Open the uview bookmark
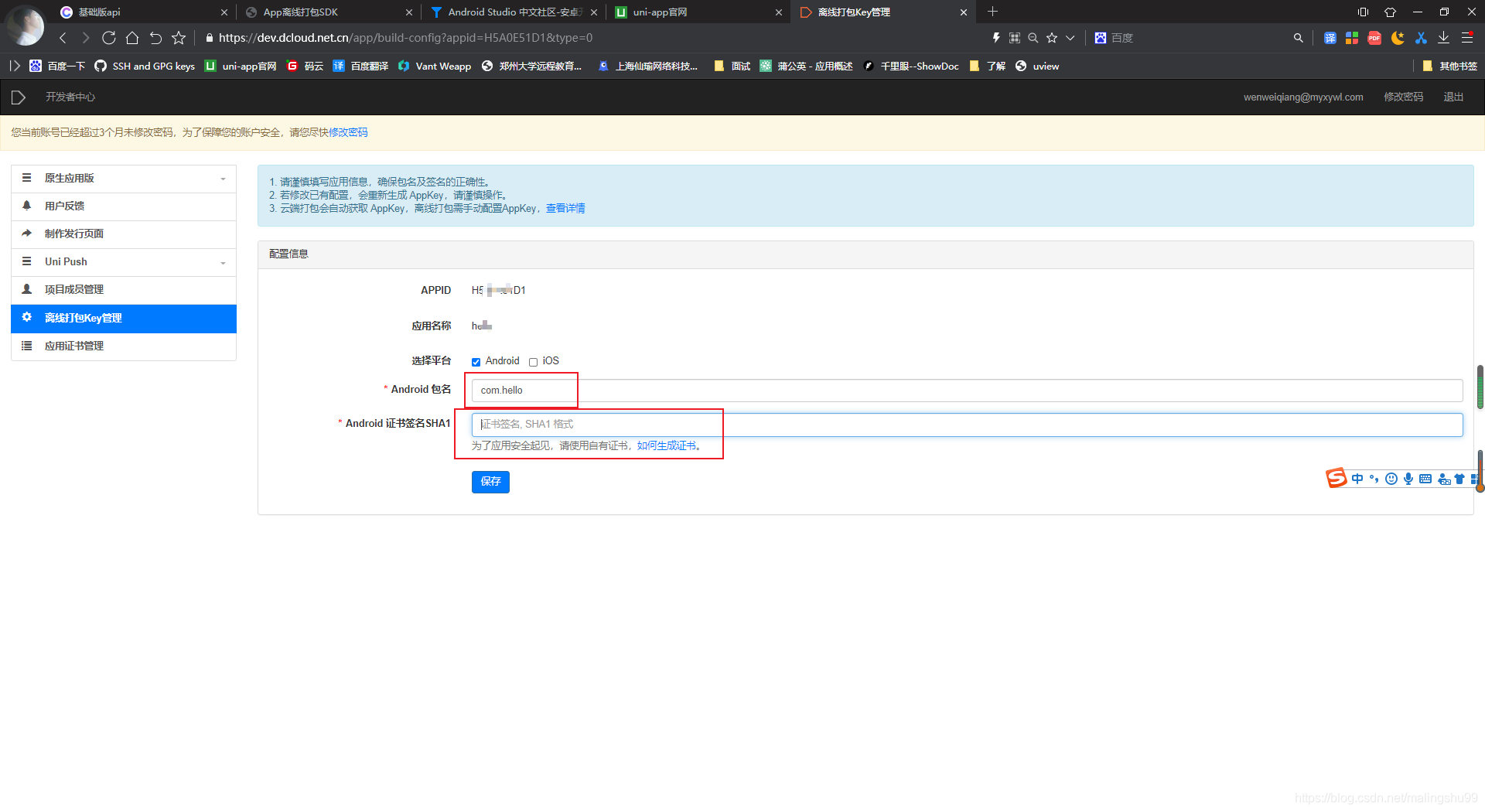 coord(1037,67)
